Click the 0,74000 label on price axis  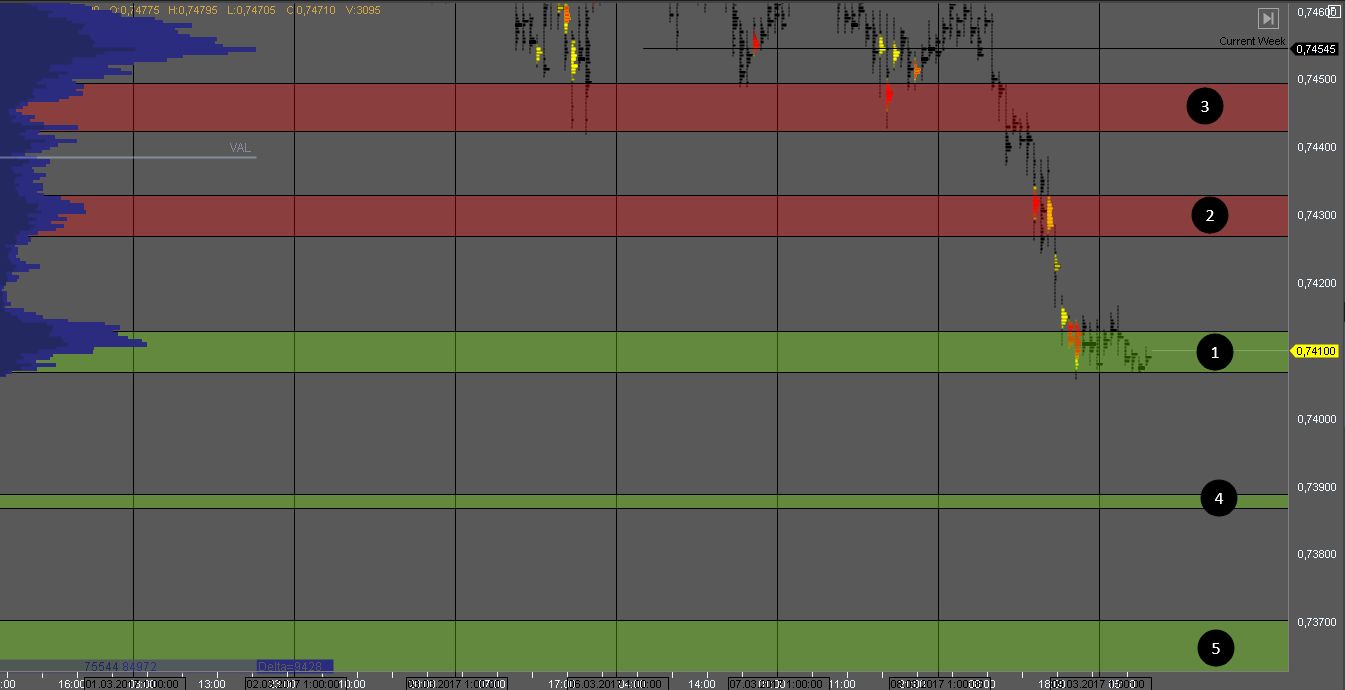pyautogui.click(x=1316, y=419)
